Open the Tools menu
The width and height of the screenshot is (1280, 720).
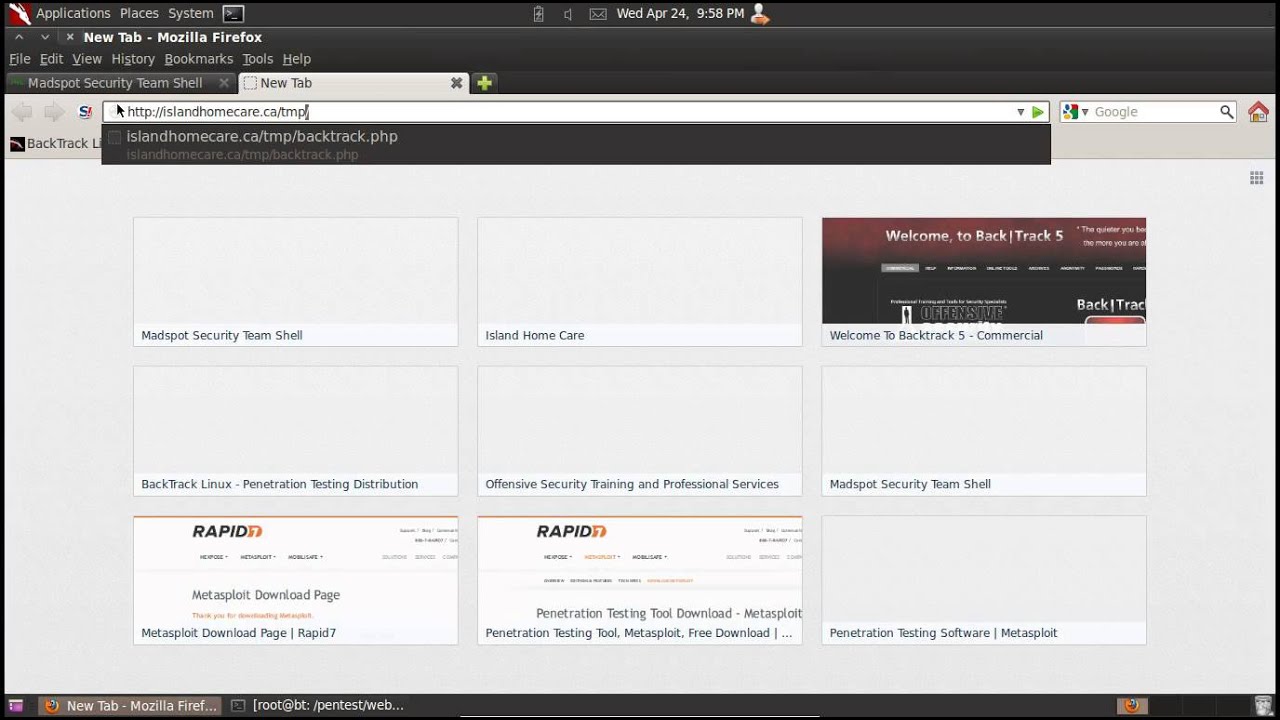pos(258,59)
